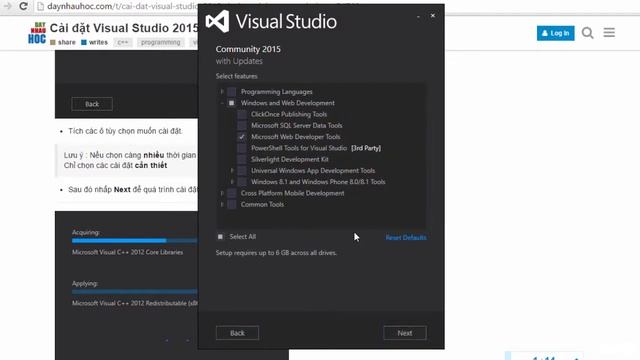The height and width of the screenshot is (360, 640).
Task: Click "Microsoft Visual C++ 2012 Core Libraries" text
Action: (x=127, y=252)
